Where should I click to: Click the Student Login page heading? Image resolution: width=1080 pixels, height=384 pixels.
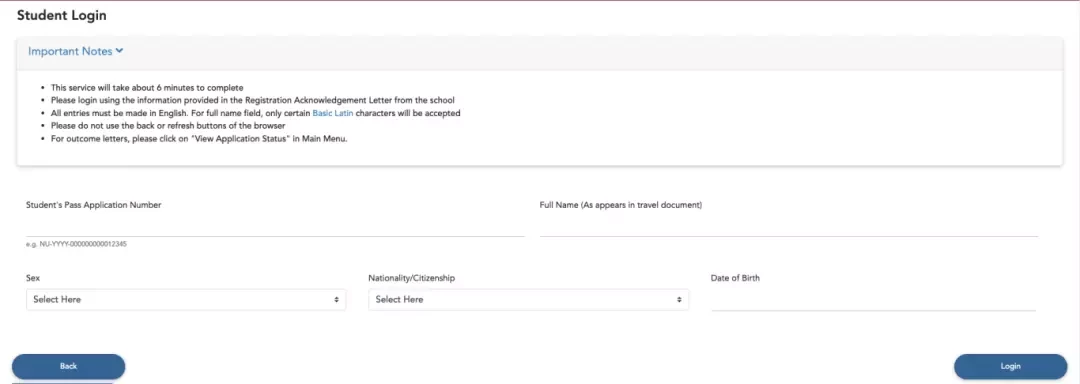point(62,15)
